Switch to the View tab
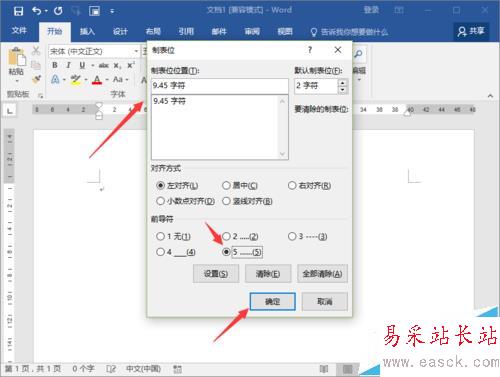 click(x=285, y=32)
